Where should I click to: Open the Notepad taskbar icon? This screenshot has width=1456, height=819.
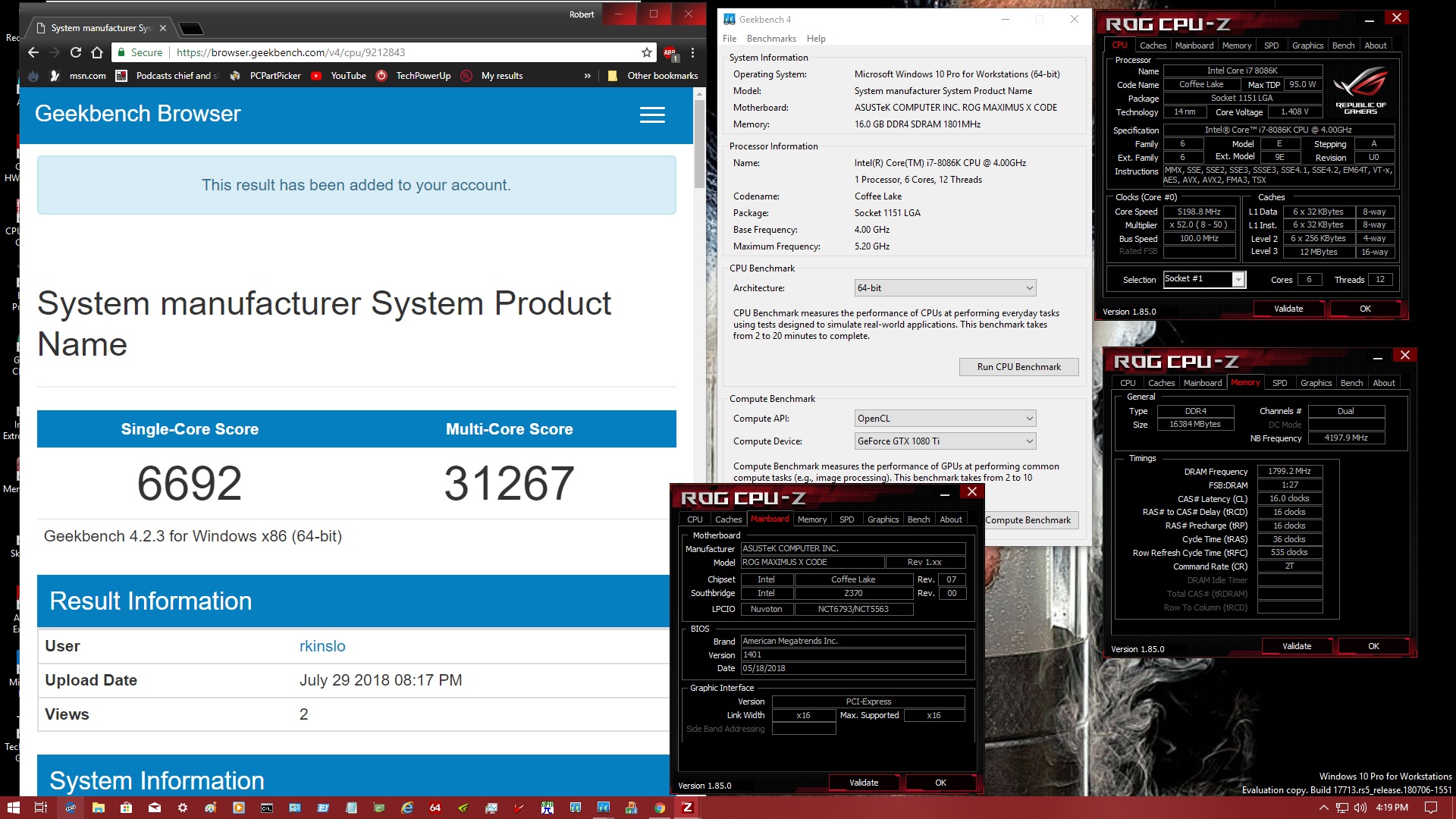coord(351,808)
